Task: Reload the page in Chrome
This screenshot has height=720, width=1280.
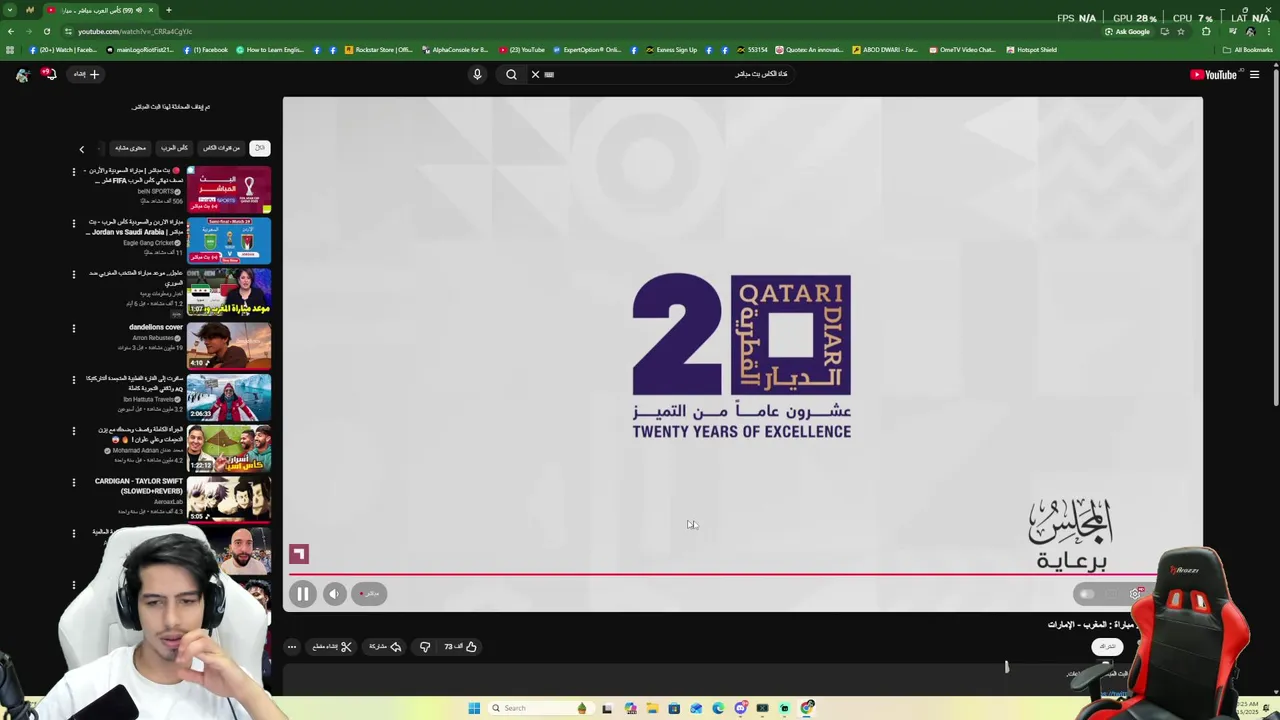Action: (46, 31)
